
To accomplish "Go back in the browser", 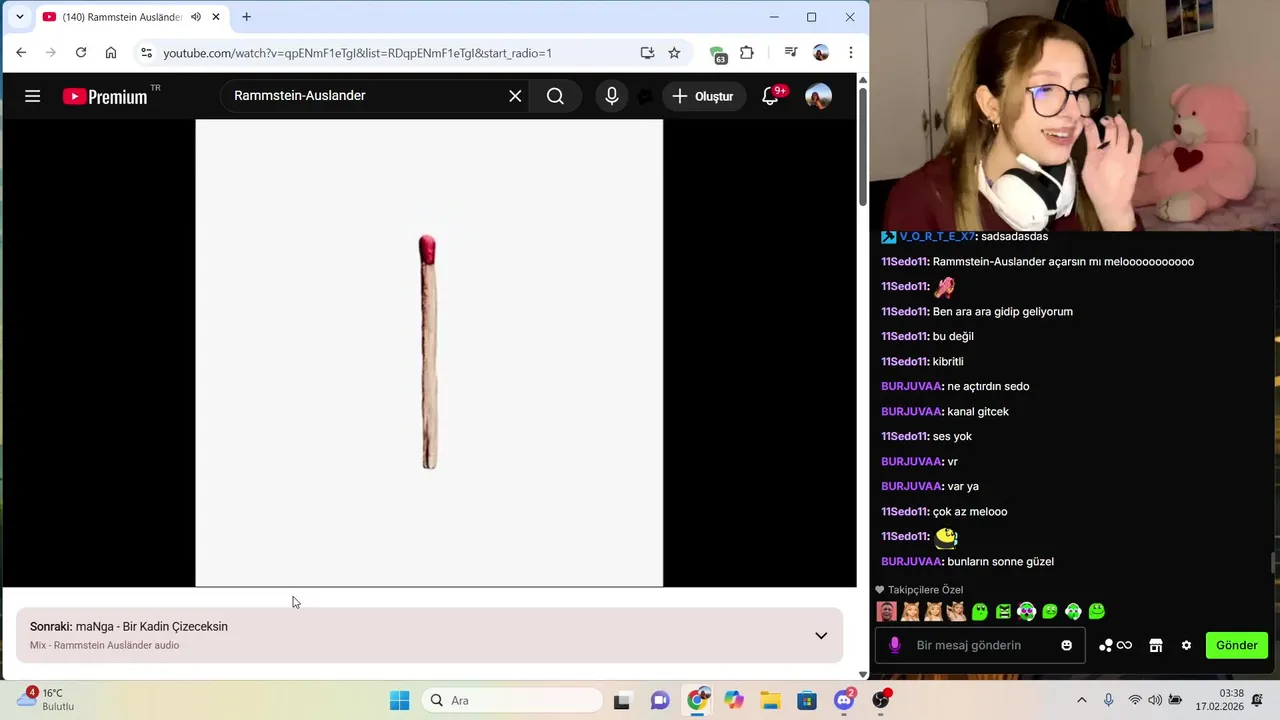I will pos(21,53).
